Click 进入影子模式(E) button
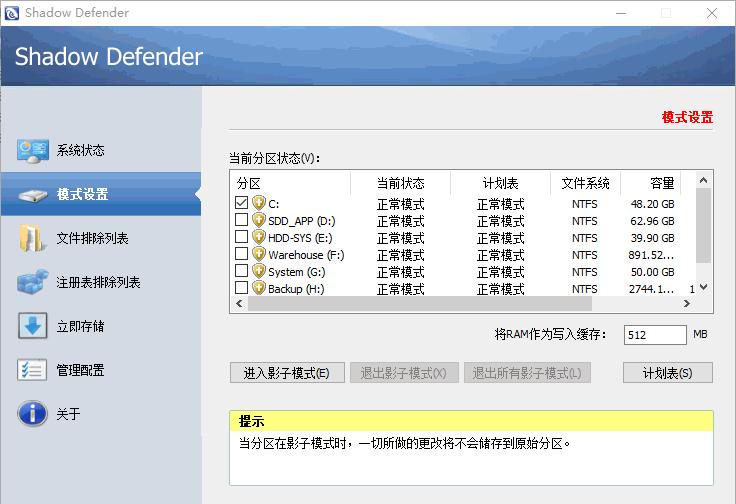 click(x=287, y=373)
